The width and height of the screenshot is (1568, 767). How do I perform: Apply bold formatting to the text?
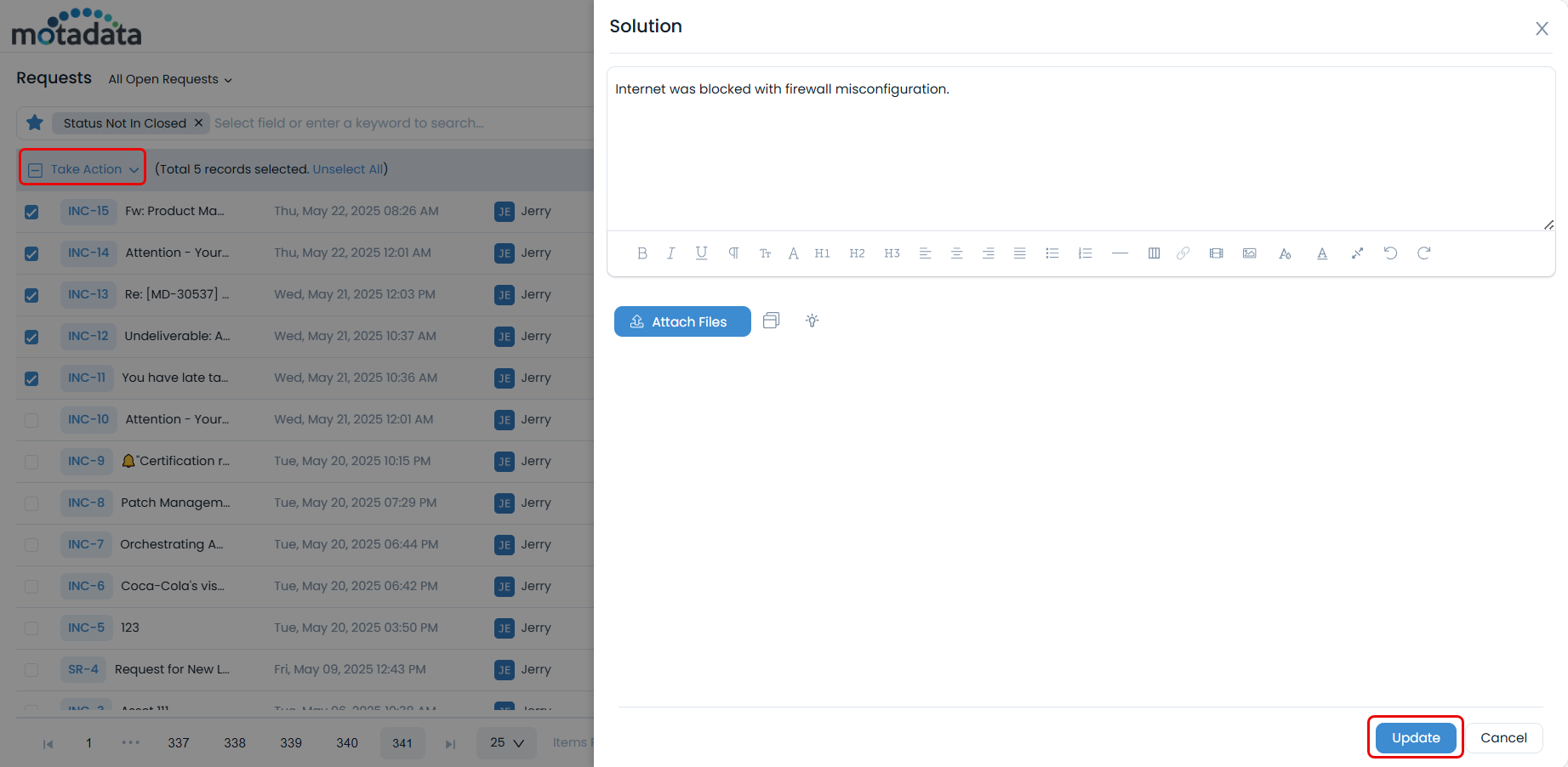coord(642,253)
